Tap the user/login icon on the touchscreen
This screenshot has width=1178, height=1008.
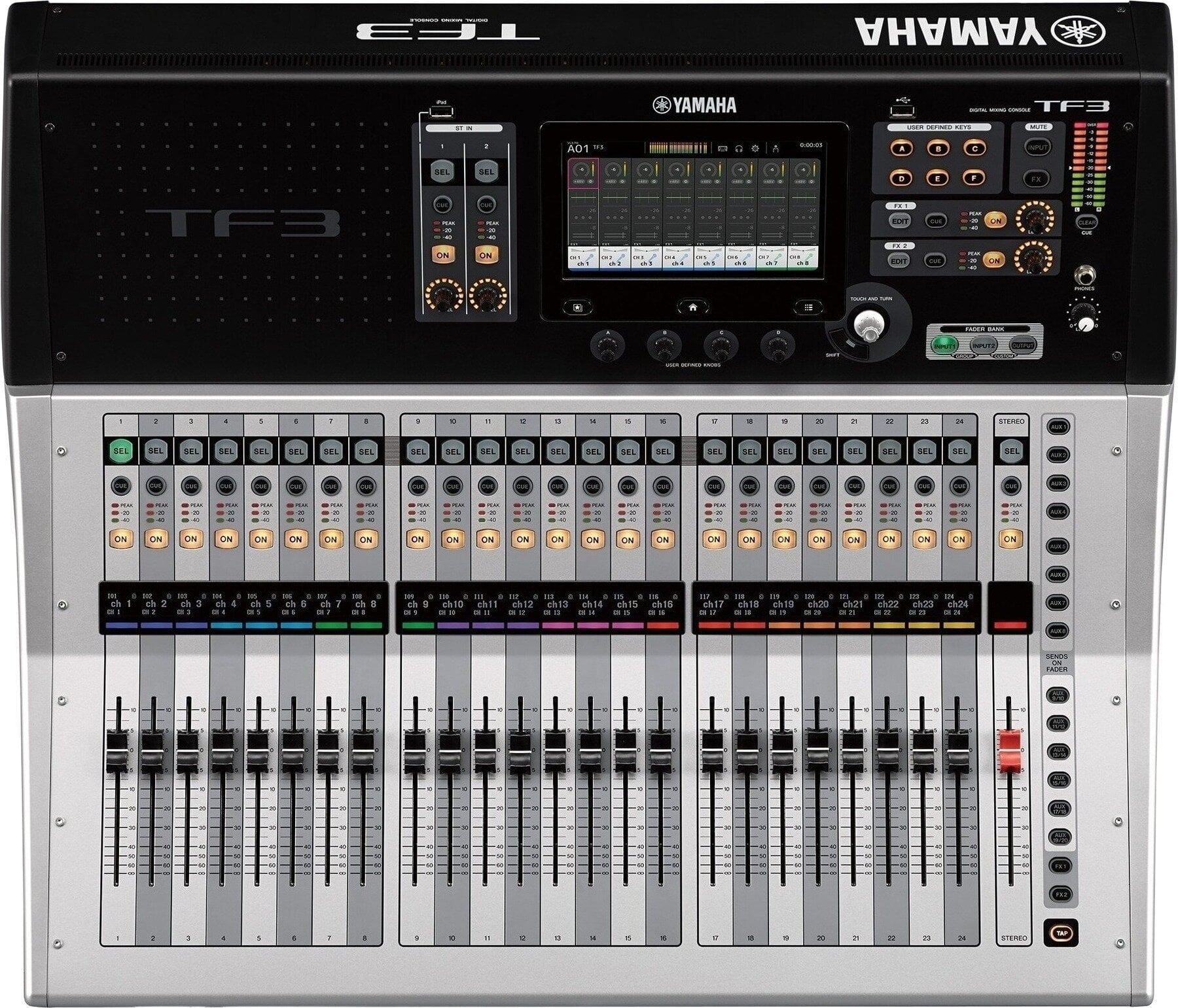[x=776, y=150]
